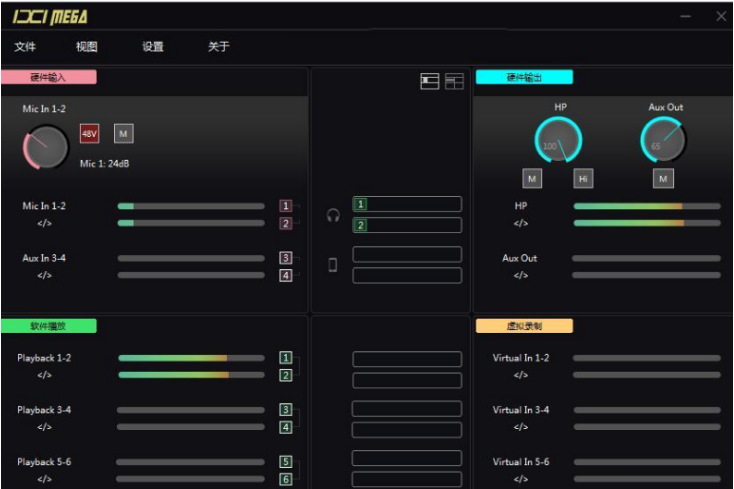Viewport: 734px width, 489px height.
Task: Toggle 48V phantom power for Mic In
Action: (89, 134)
